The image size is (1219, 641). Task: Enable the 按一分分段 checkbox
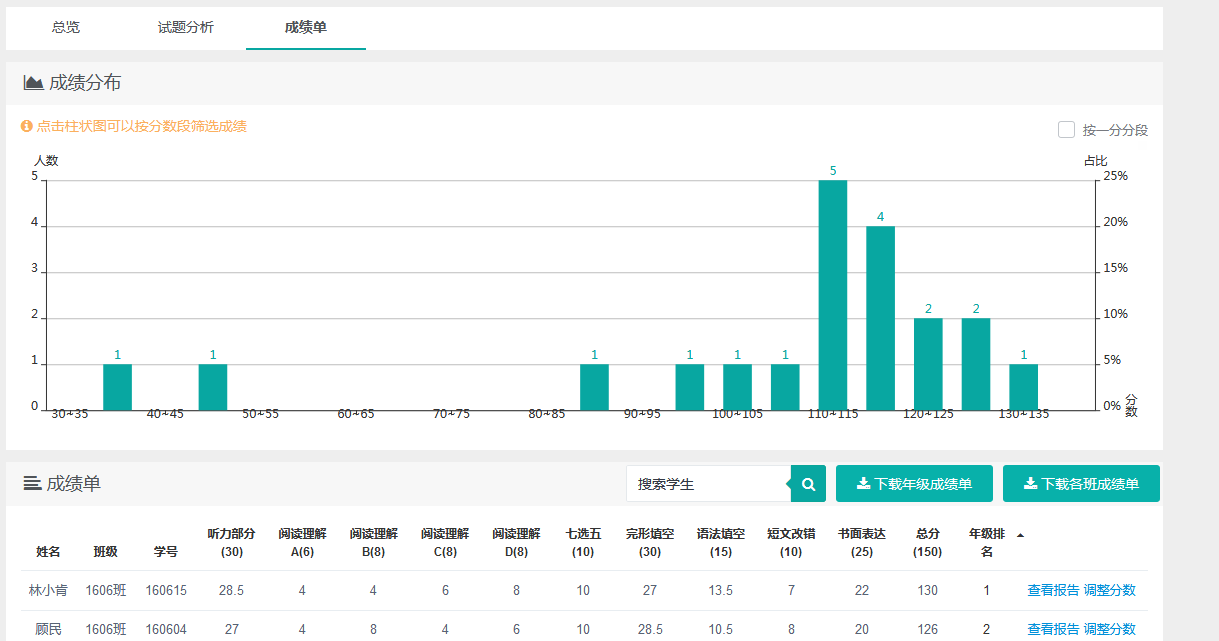tap(1066, 130)
